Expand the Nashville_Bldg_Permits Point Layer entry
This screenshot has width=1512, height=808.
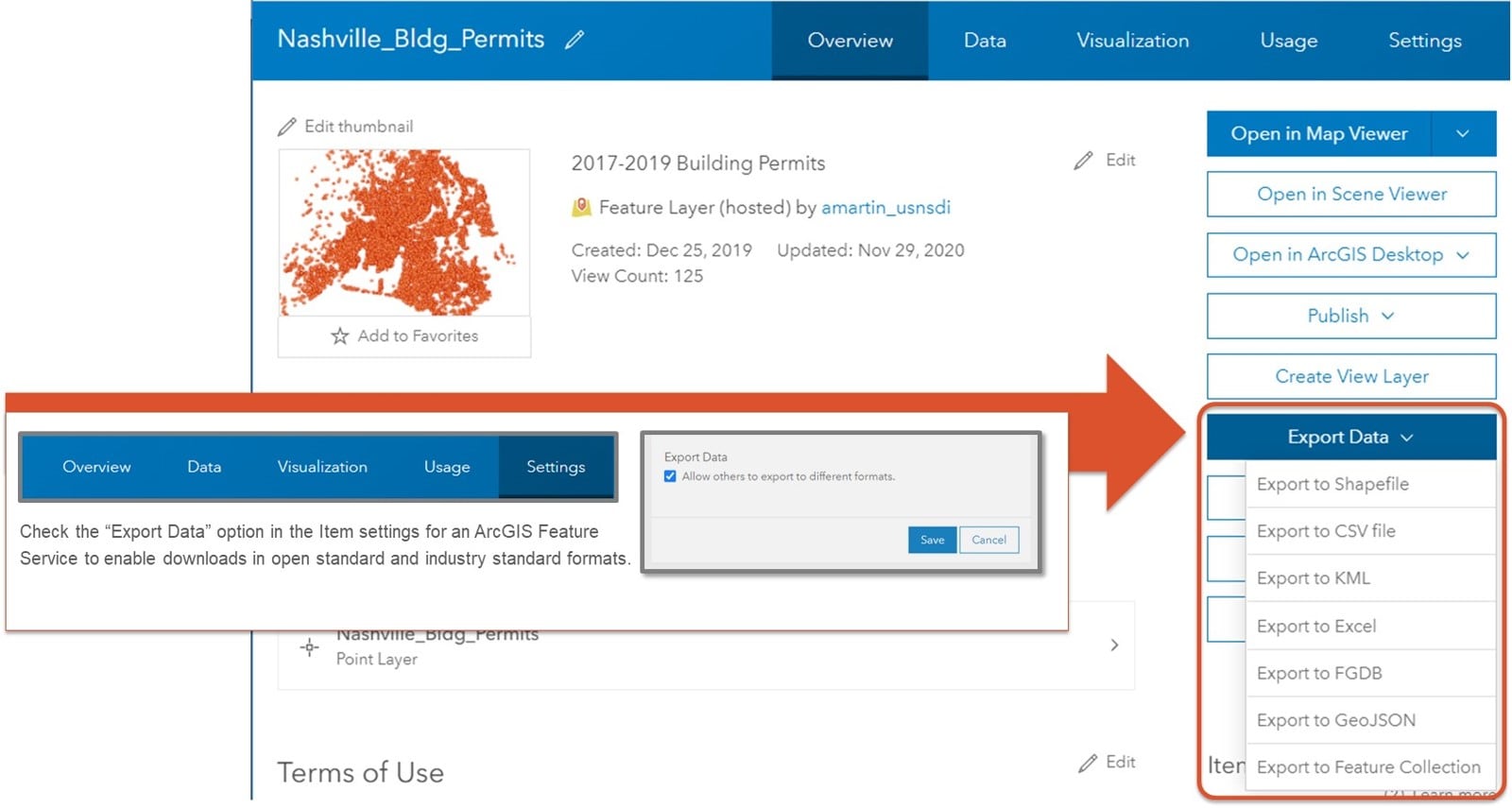[x=1113, y=646]
